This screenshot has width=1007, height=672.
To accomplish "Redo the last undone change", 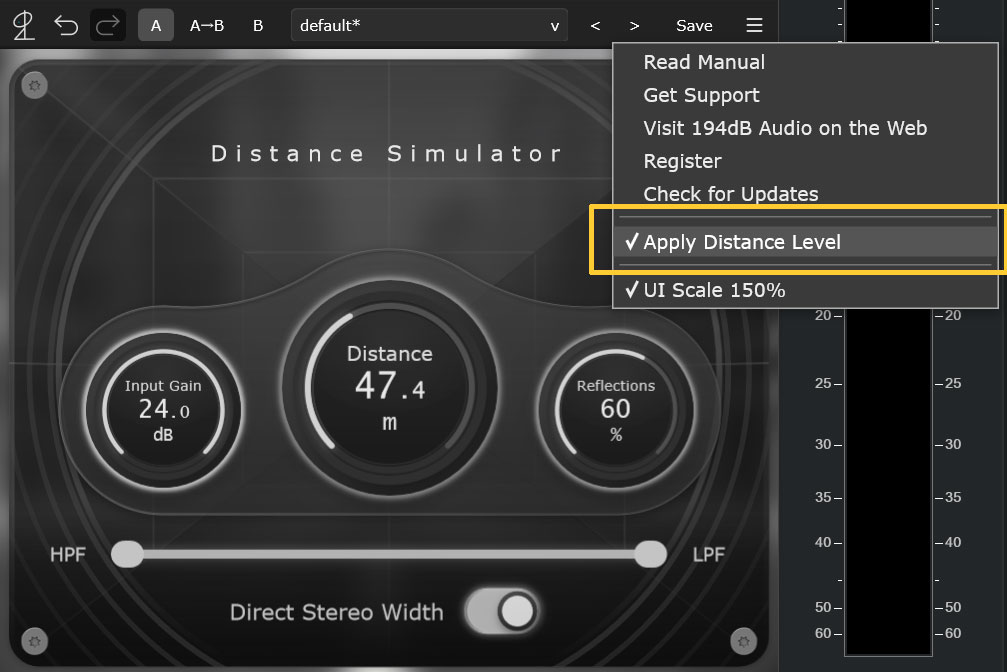I will 107,26.
